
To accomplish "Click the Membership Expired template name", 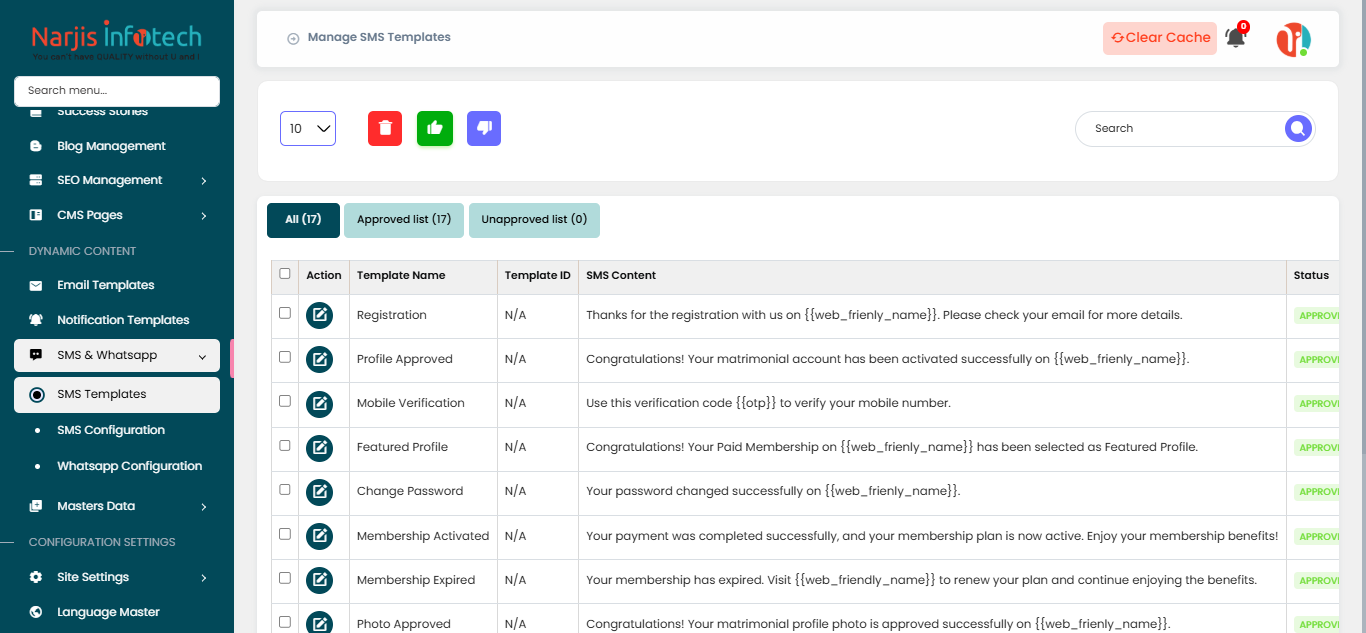I will coord(416,580).
